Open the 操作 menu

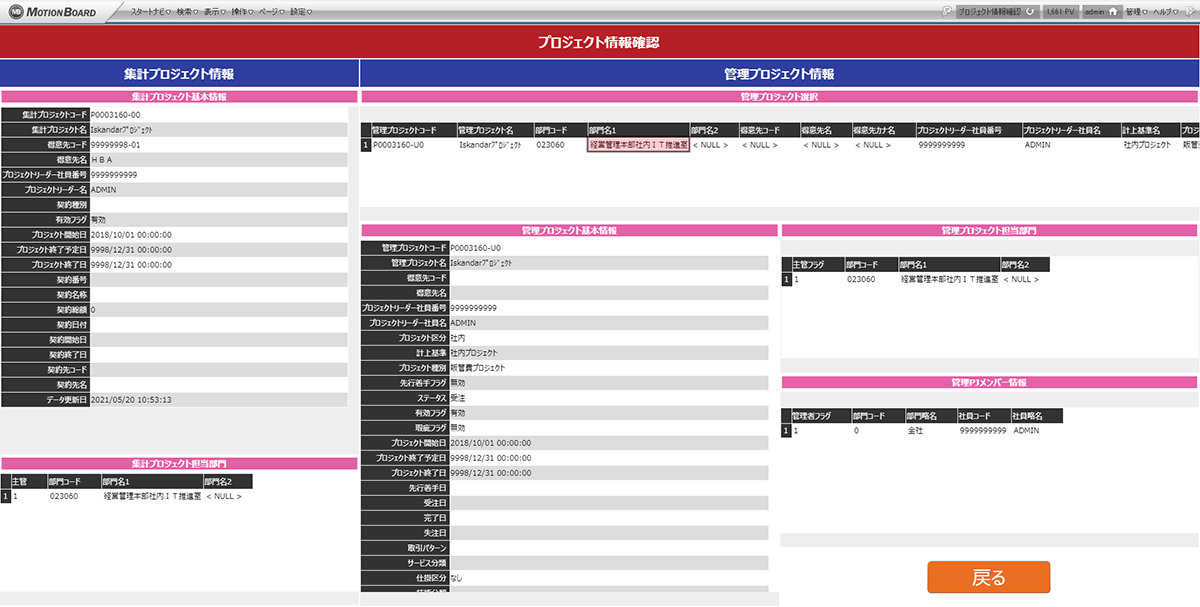243,12
